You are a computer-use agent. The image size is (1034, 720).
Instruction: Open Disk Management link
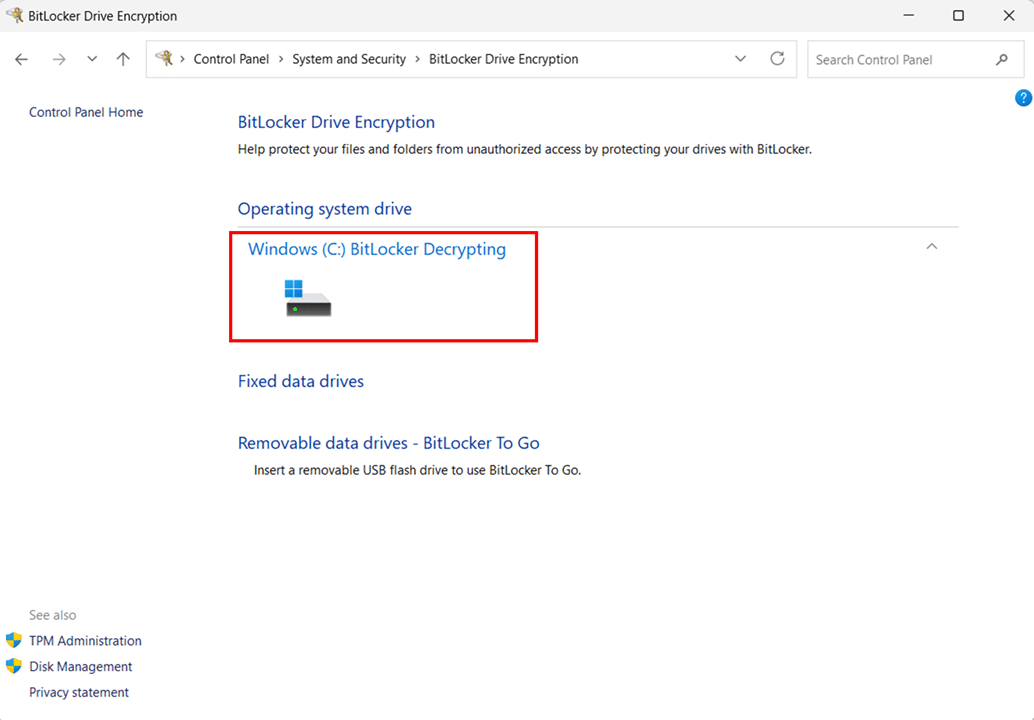(80, 667)
